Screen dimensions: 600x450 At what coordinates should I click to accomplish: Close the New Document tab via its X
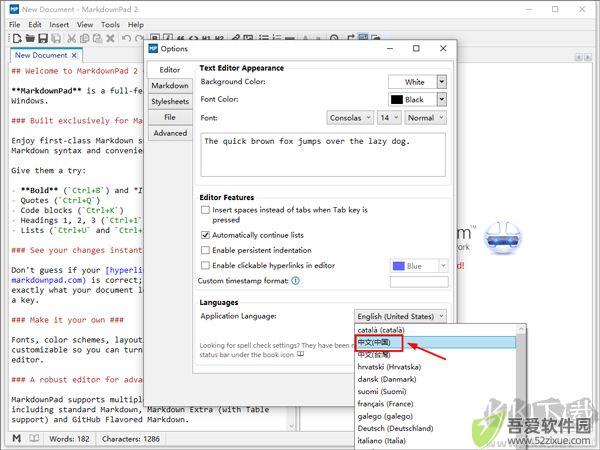click(x=74, y=55)
